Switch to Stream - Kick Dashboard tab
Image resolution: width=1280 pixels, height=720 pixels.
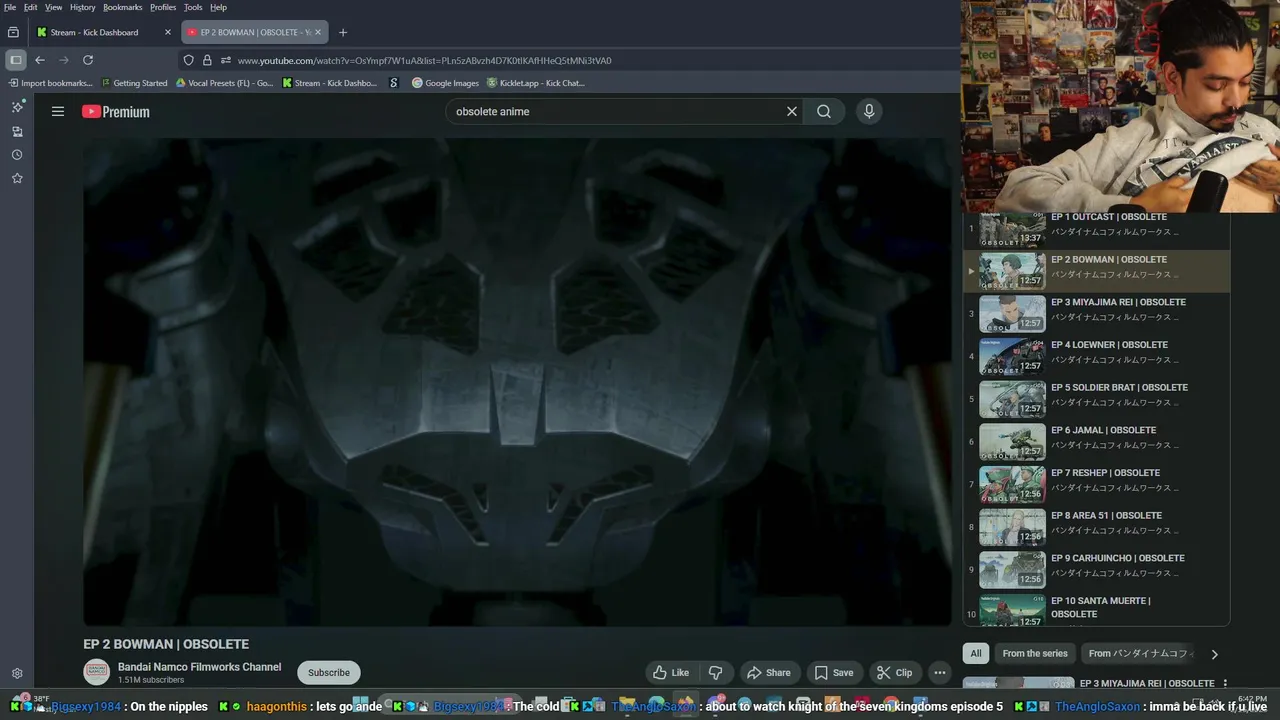(x=103, y=32)
